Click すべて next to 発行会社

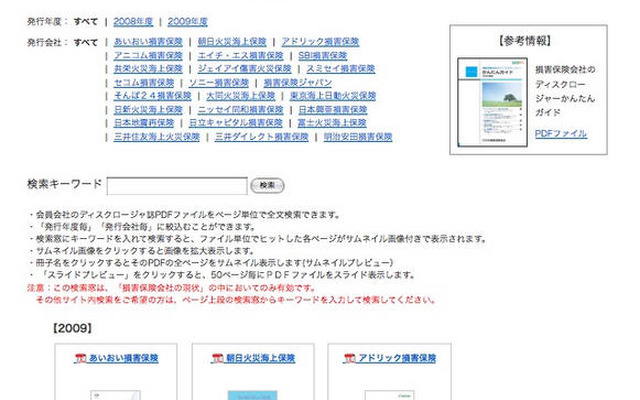coord(86,42)
